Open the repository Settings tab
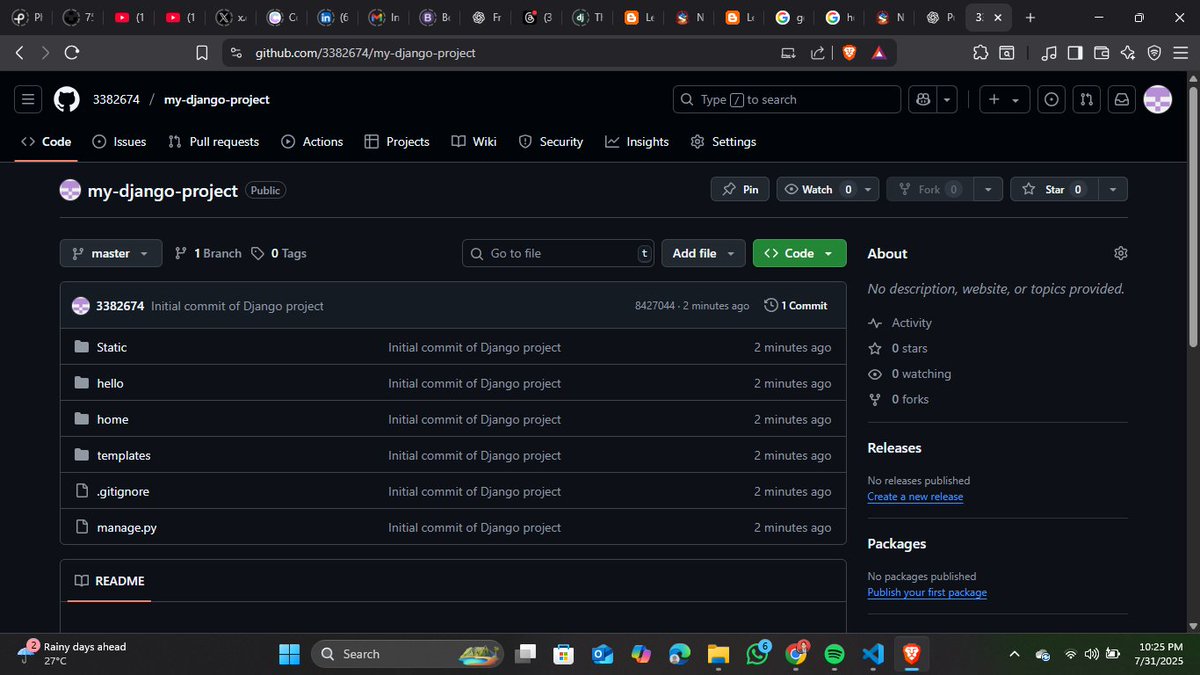Screen dimensions: 1200x675 coord(723,142)
